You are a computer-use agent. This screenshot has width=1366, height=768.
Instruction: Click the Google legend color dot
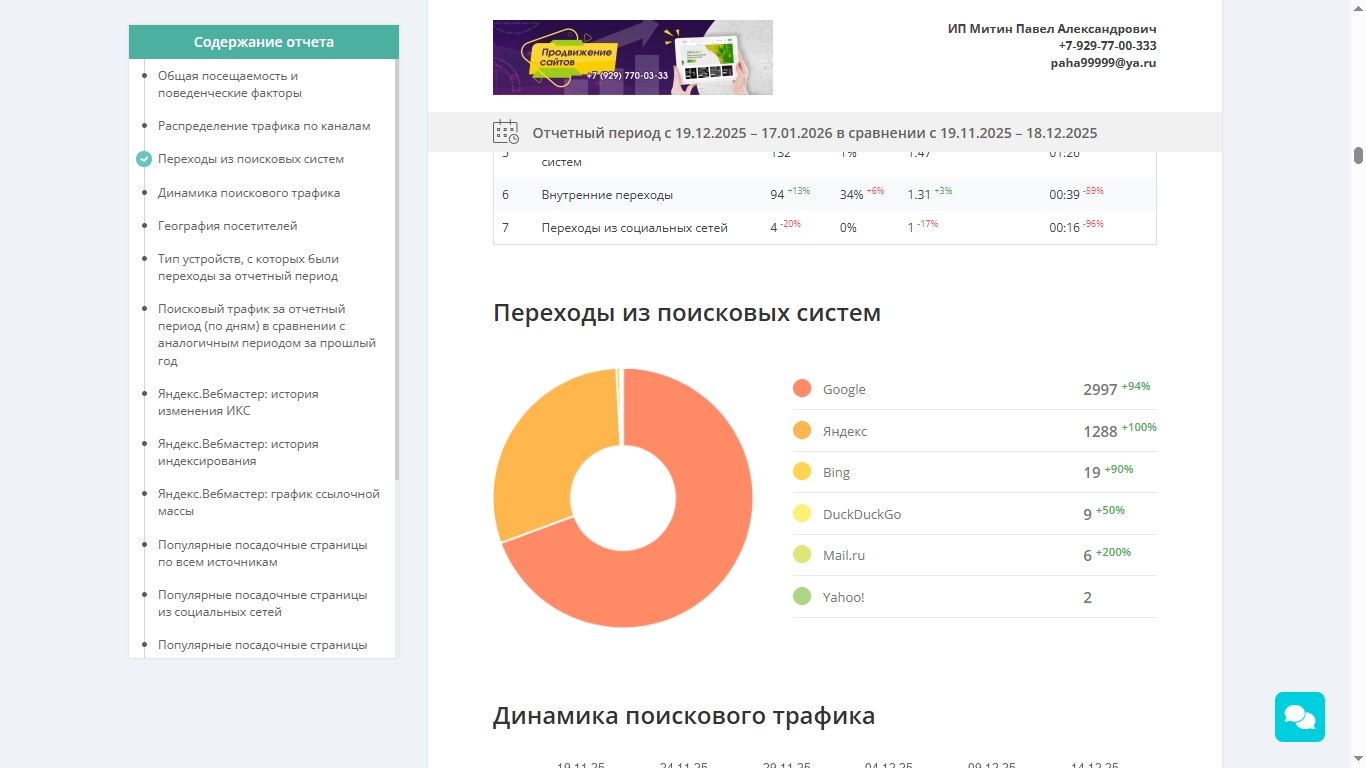(x=802, y=389)
